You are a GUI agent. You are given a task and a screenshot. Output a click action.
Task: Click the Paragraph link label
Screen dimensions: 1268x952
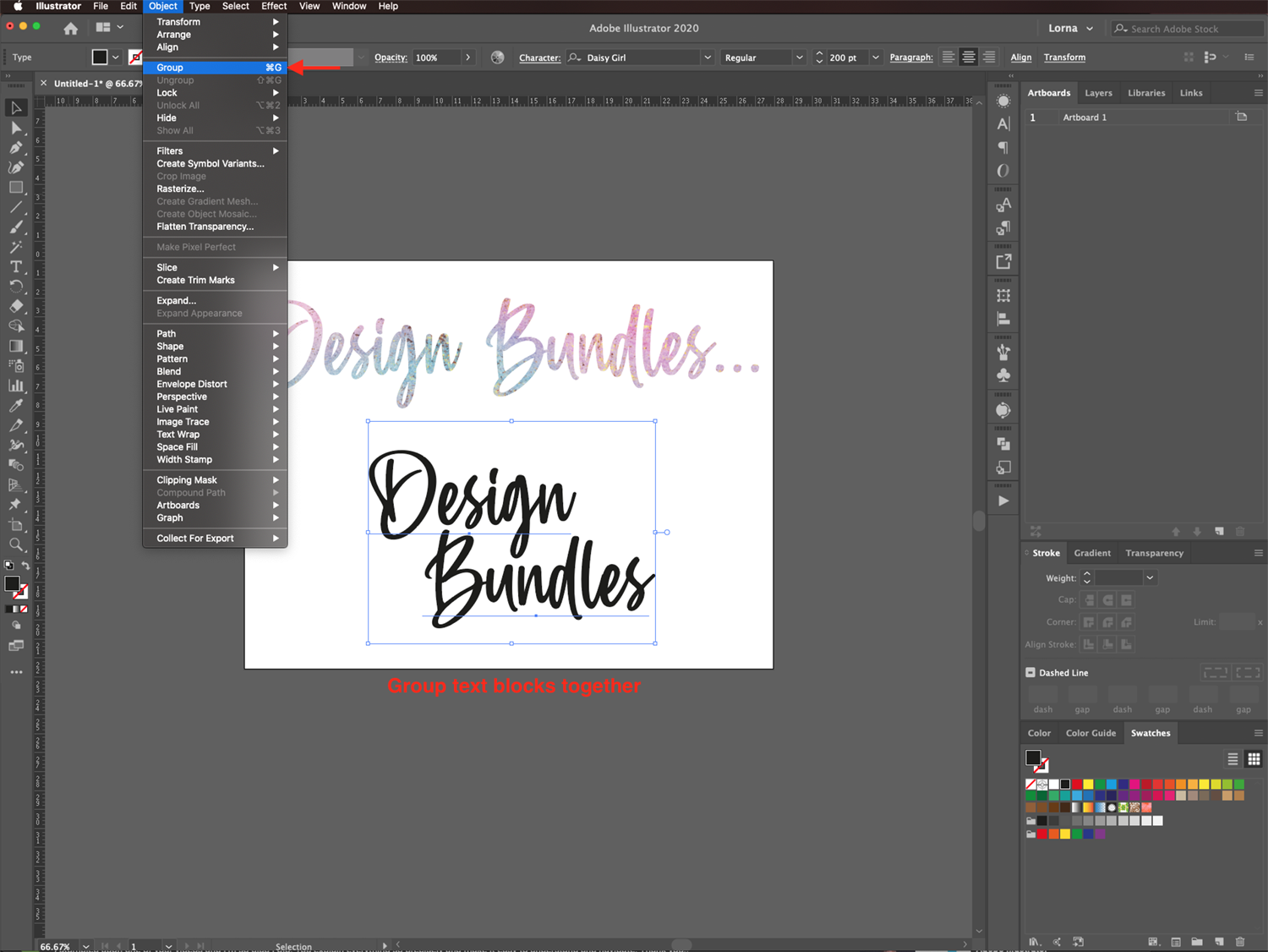point(911,57)
